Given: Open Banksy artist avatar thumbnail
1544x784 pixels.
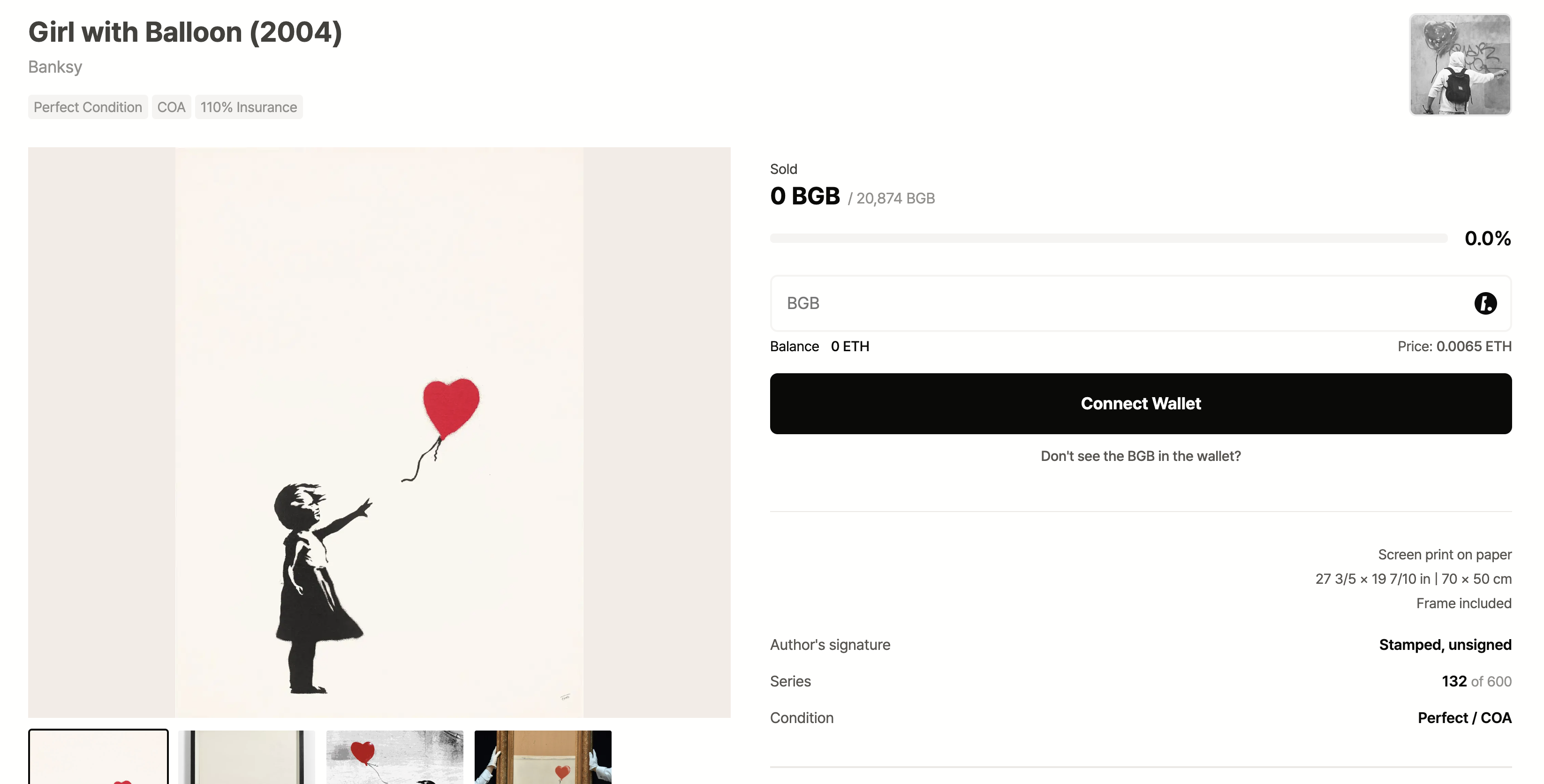Looking at the screenshot, I should coord(1460,64).
